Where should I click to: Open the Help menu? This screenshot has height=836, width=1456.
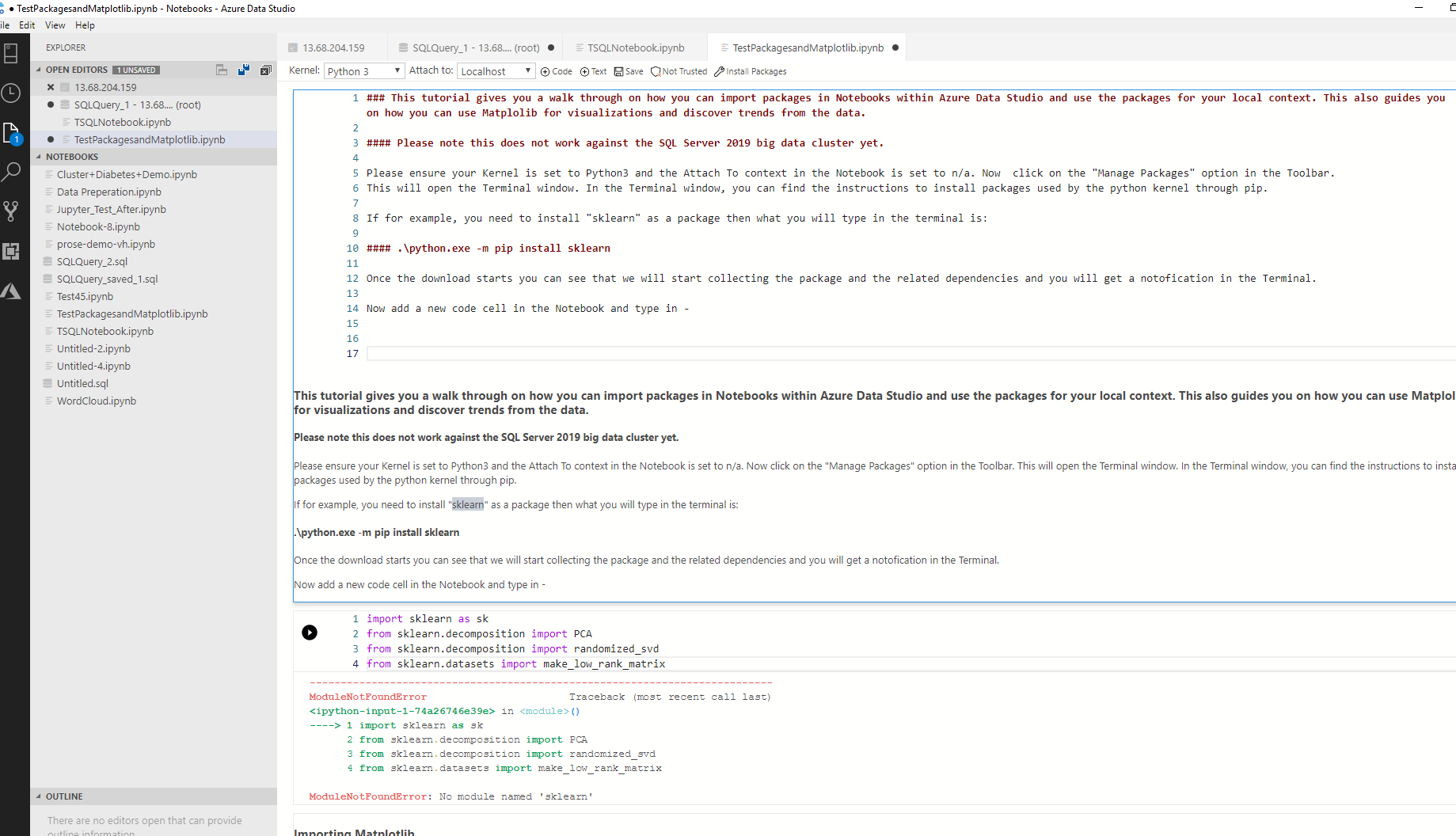pos(85,25)
